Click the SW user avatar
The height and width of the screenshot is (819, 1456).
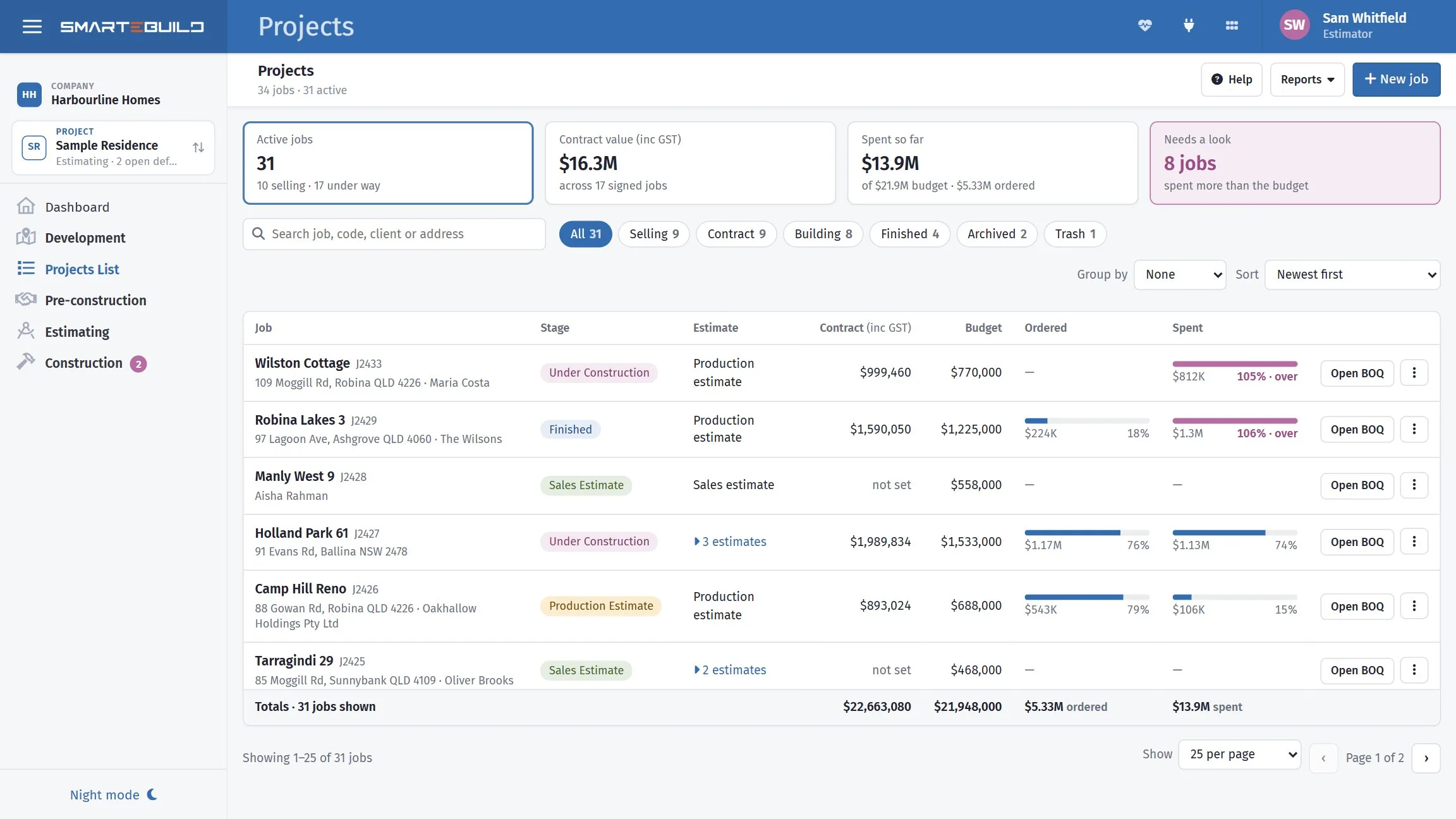tap(1294, 25)
